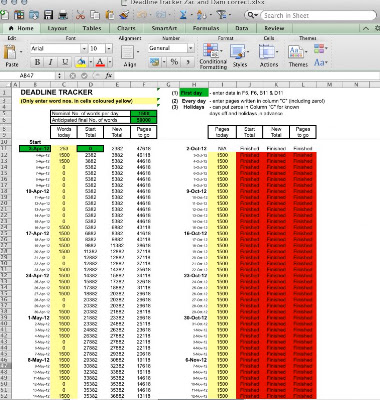
Task: Open search options magnifier dropdown
Action: tap(253, 15)
